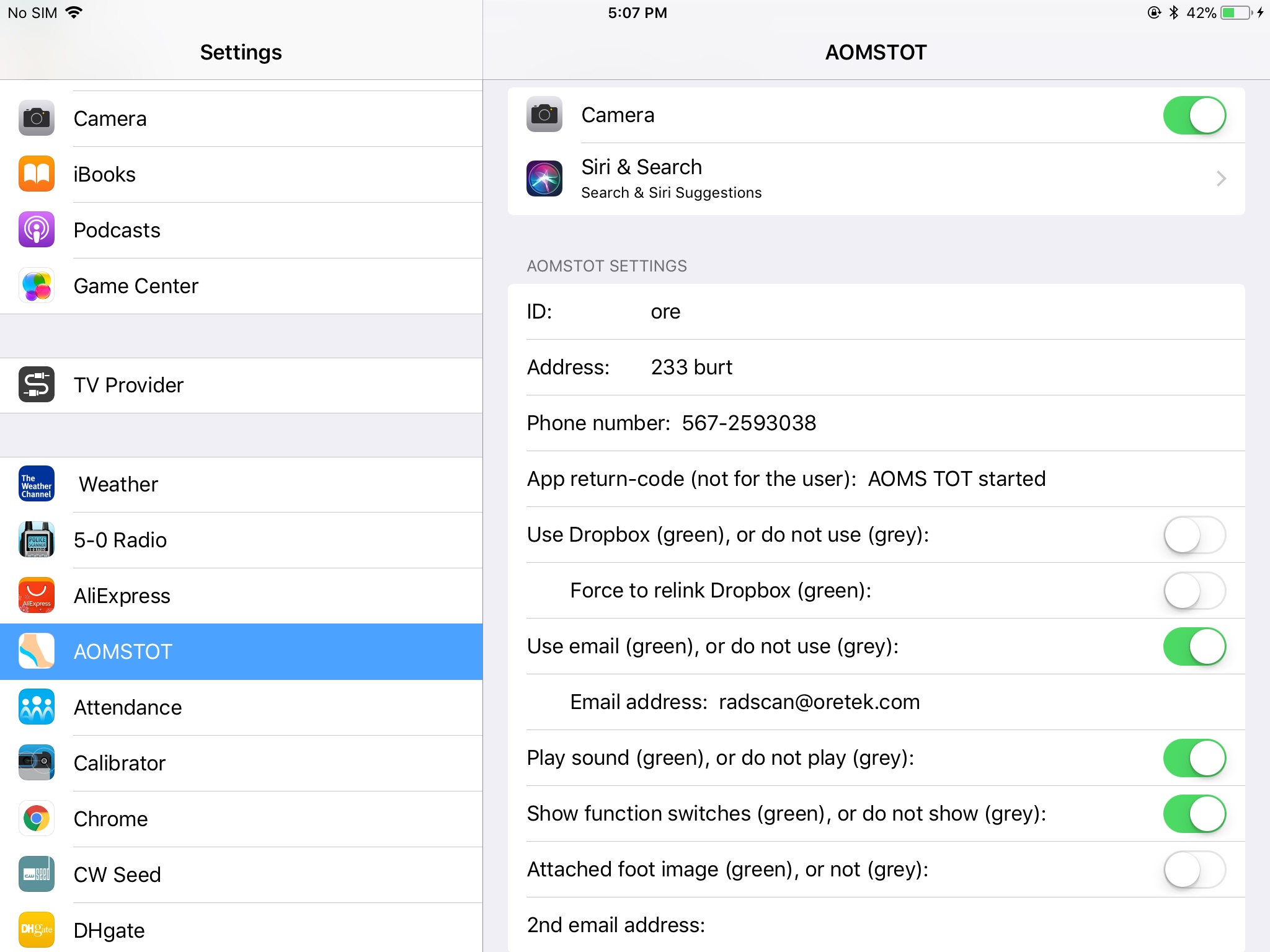Open Siri & Search chevron
1270x952 pixels.
click(x=1220, y=178)
